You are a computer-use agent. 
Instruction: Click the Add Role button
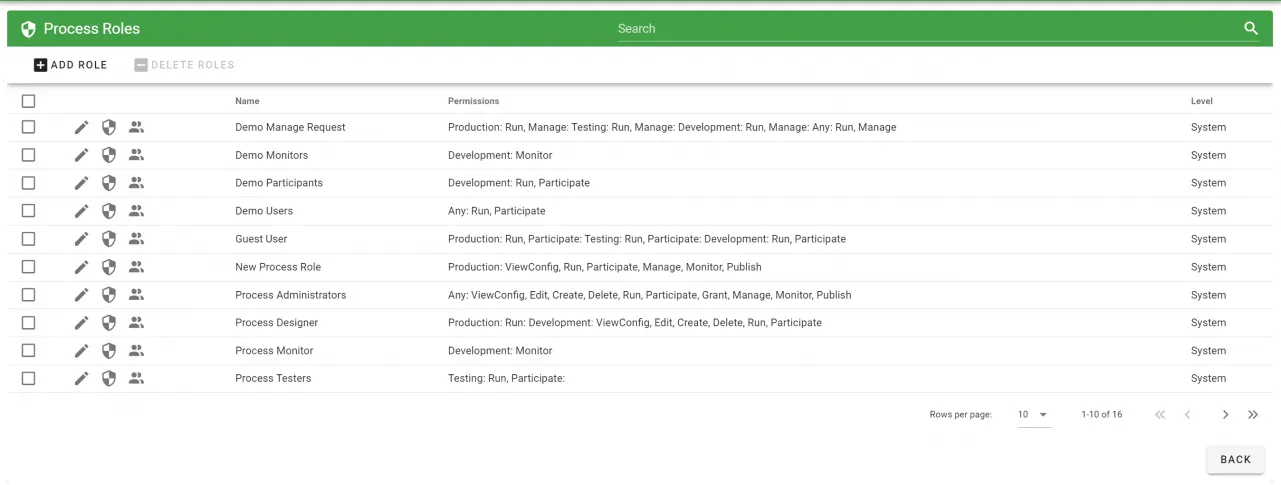point(71,65)
